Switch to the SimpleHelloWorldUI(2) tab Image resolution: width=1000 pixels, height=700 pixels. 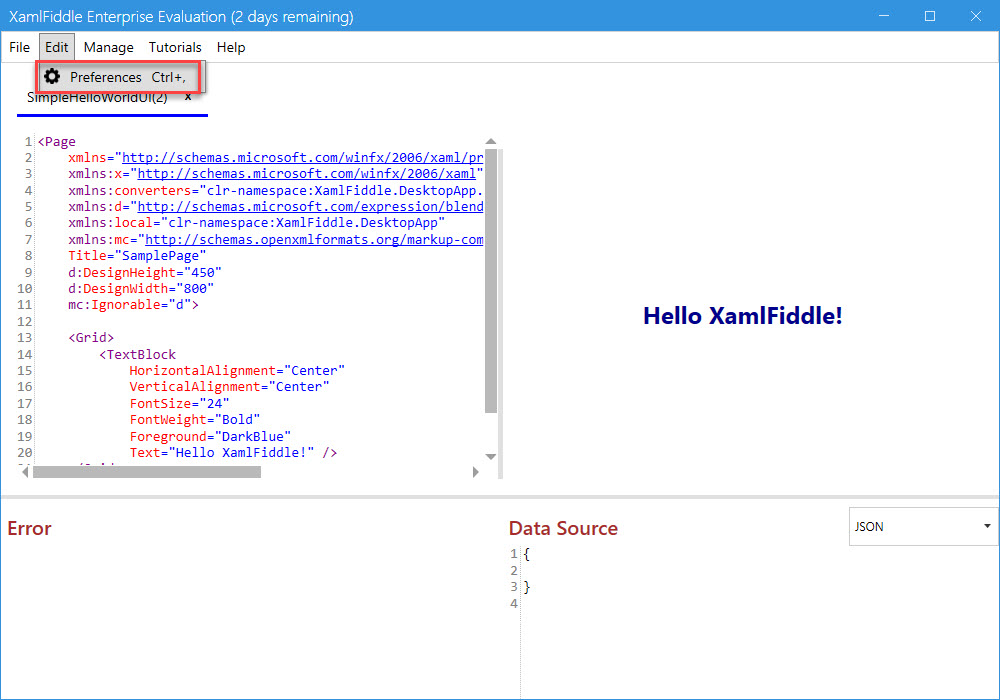click(x=98, y=98)
